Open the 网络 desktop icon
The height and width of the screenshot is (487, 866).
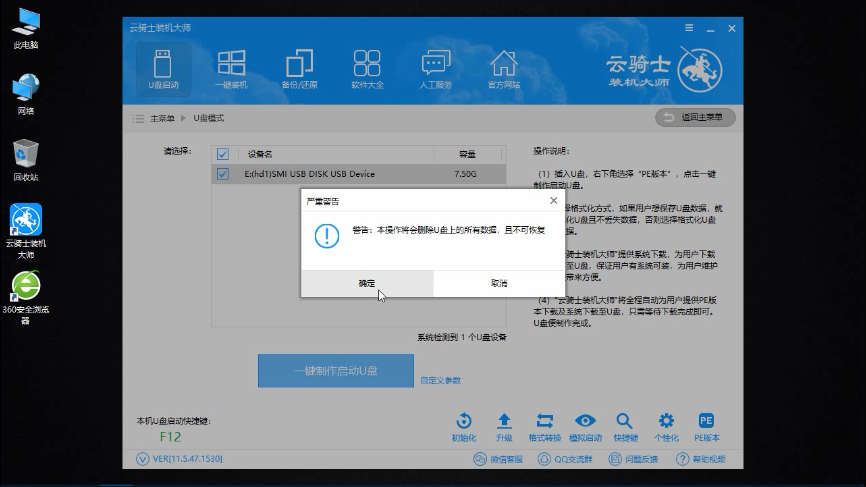26,94
